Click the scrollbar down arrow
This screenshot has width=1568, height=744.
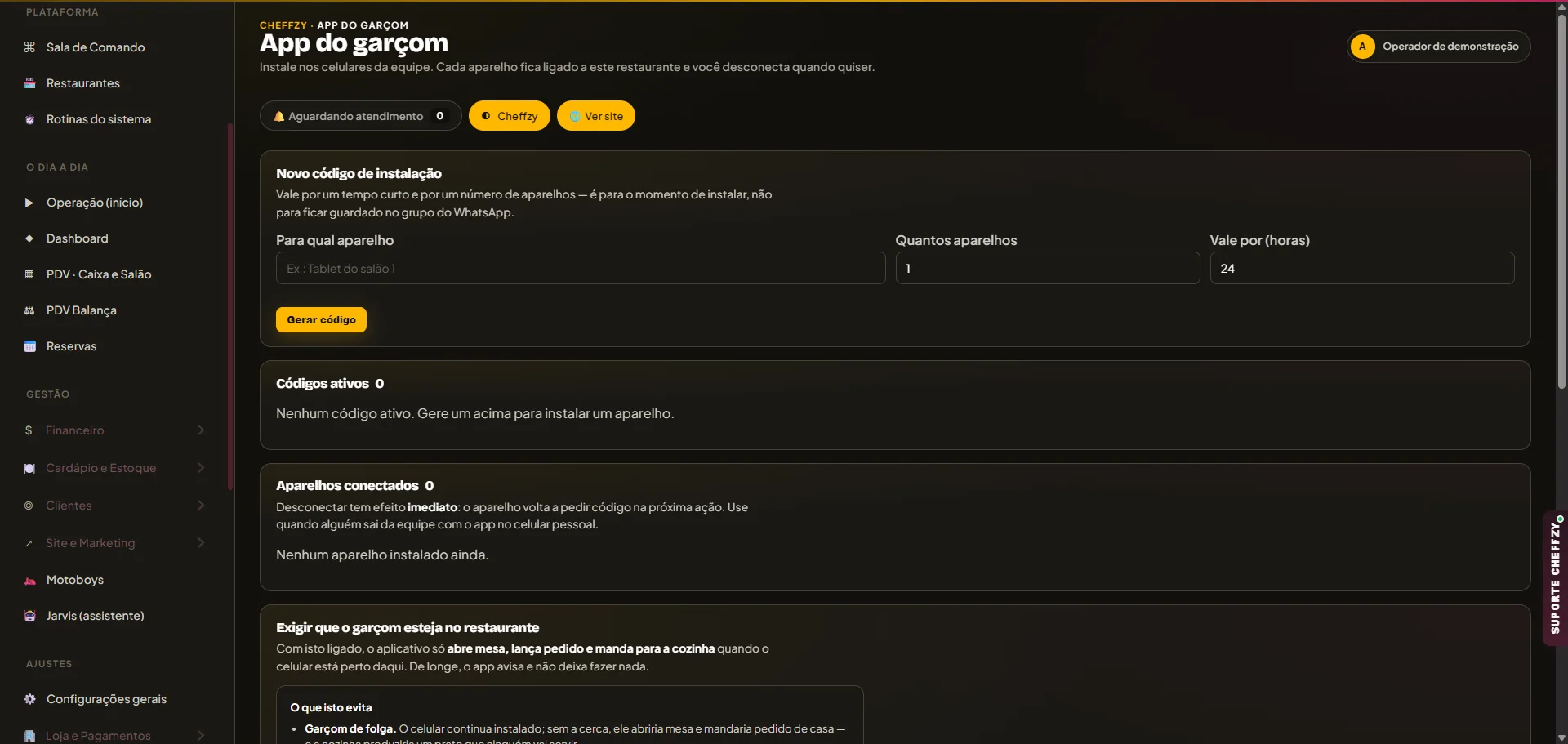tap(1561, 737)
